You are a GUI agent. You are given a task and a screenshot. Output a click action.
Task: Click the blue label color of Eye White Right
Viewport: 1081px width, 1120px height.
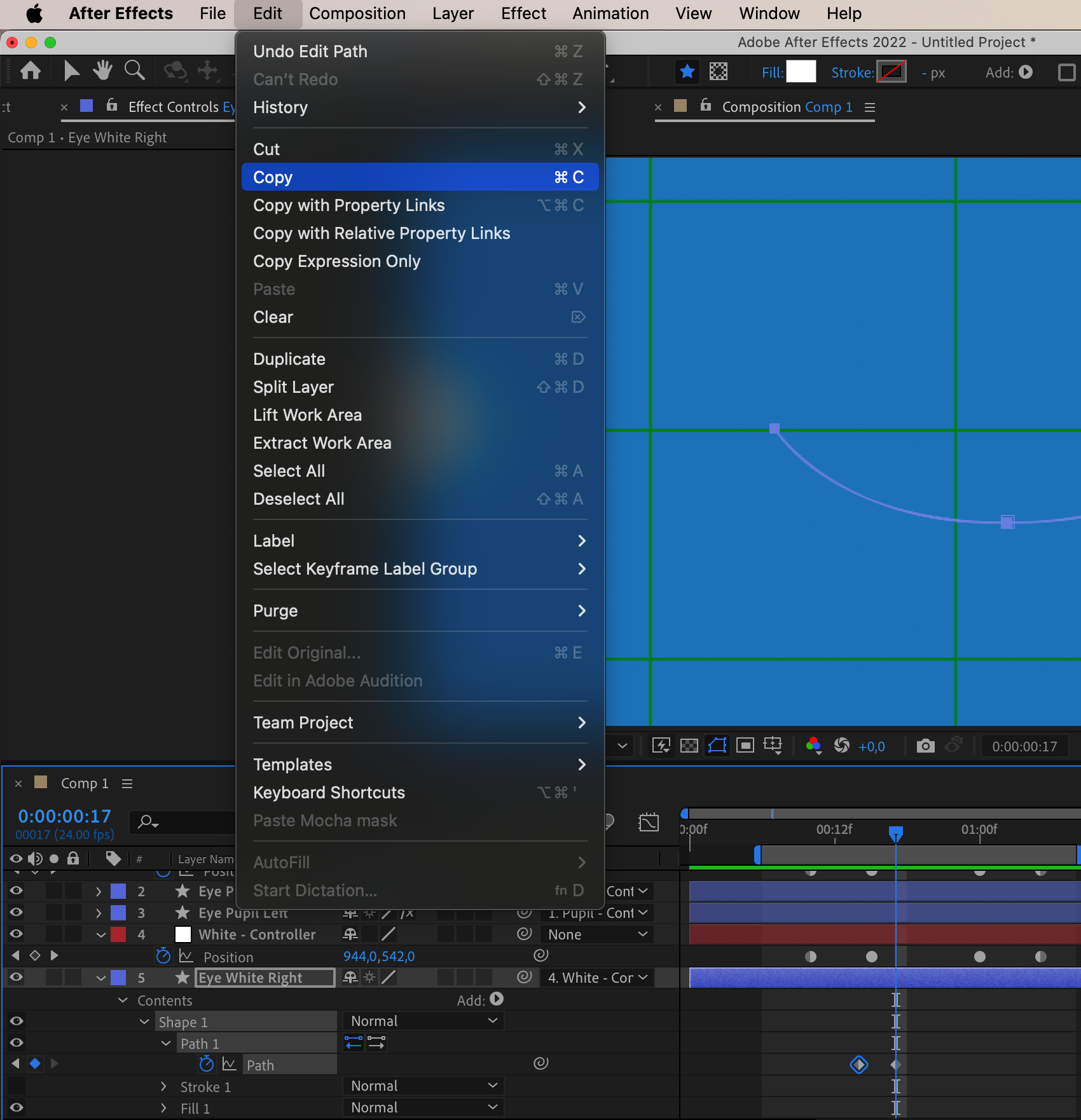point(118,978)
